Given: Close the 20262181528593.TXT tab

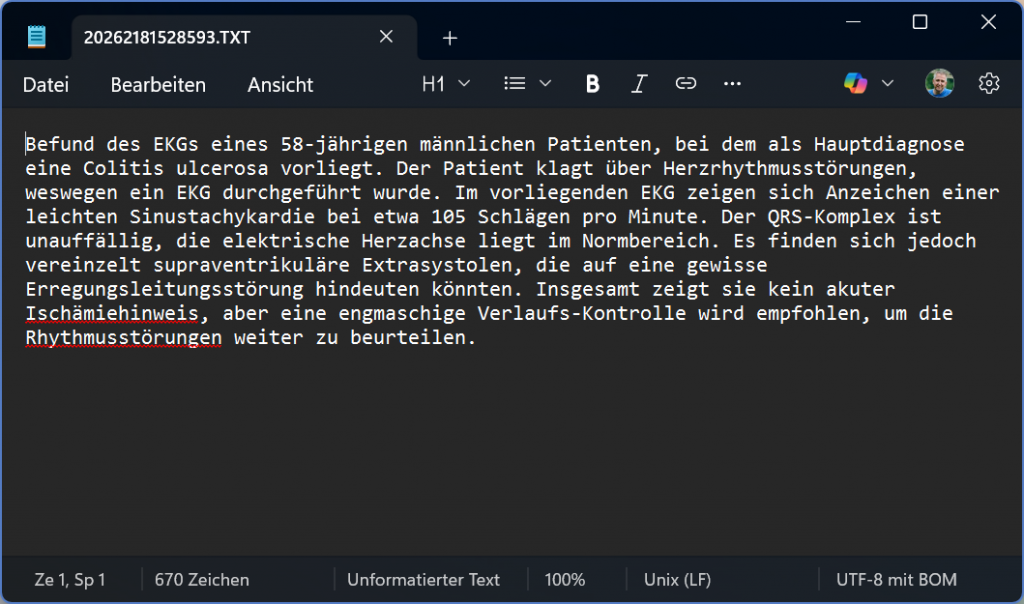Looking at the screenshot, I should coord(386,38).
